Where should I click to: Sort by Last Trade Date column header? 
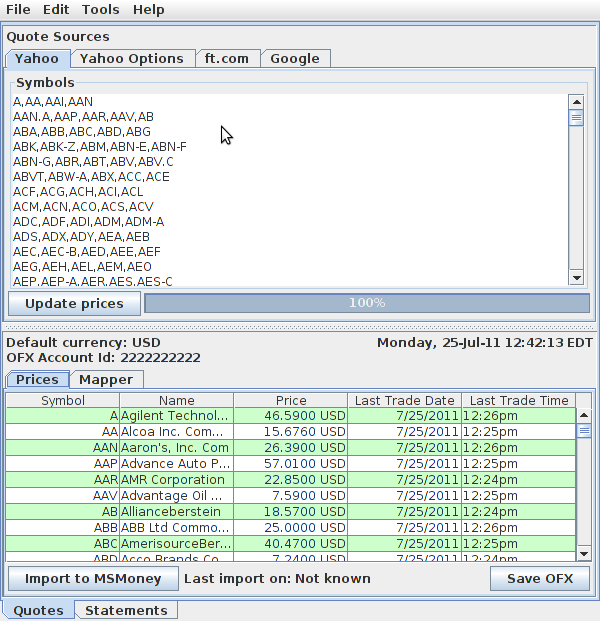[404, 401]
